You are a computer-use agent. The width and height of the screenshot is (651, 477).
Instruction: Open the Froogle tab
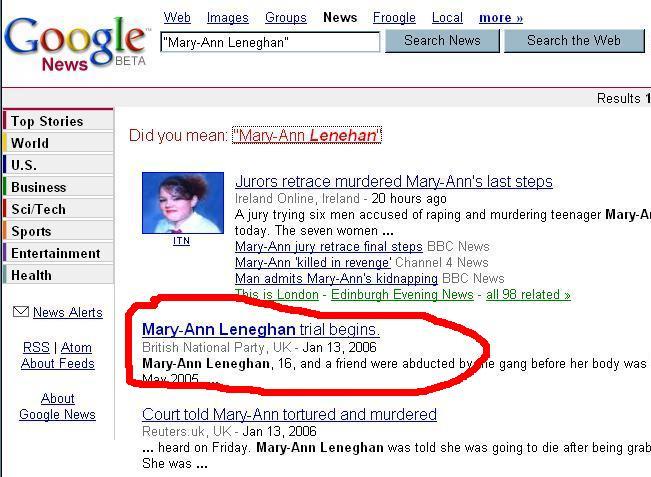pyautogui.click(x=394, y=17)
